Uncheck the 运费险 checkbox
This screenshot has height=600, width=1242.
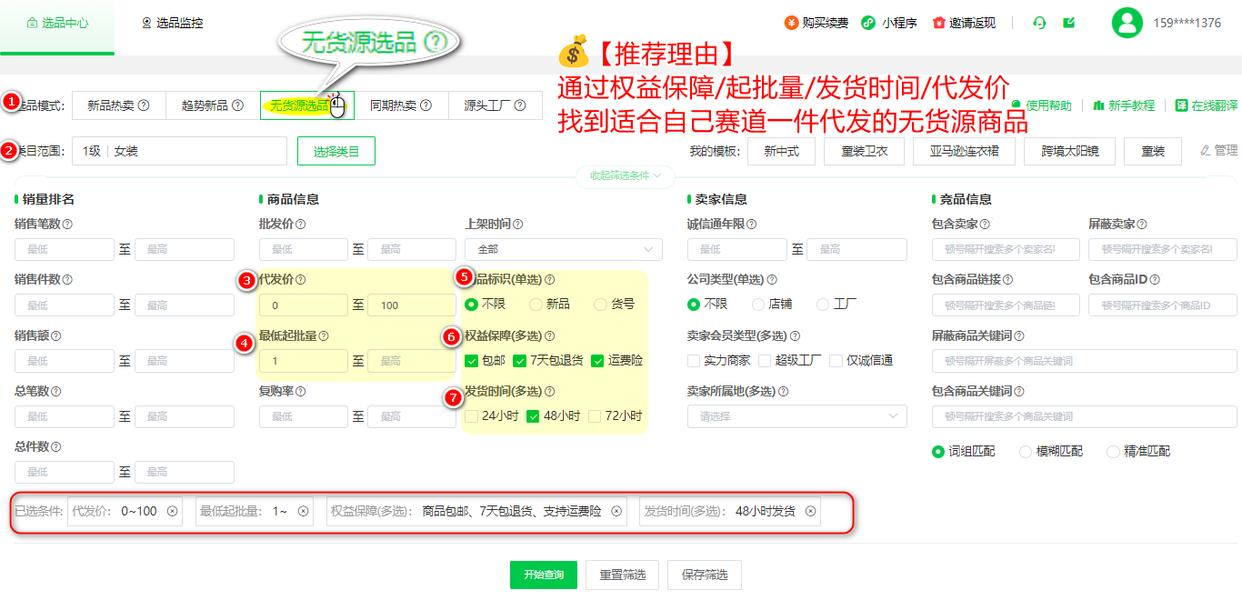[x=597, y=361]
